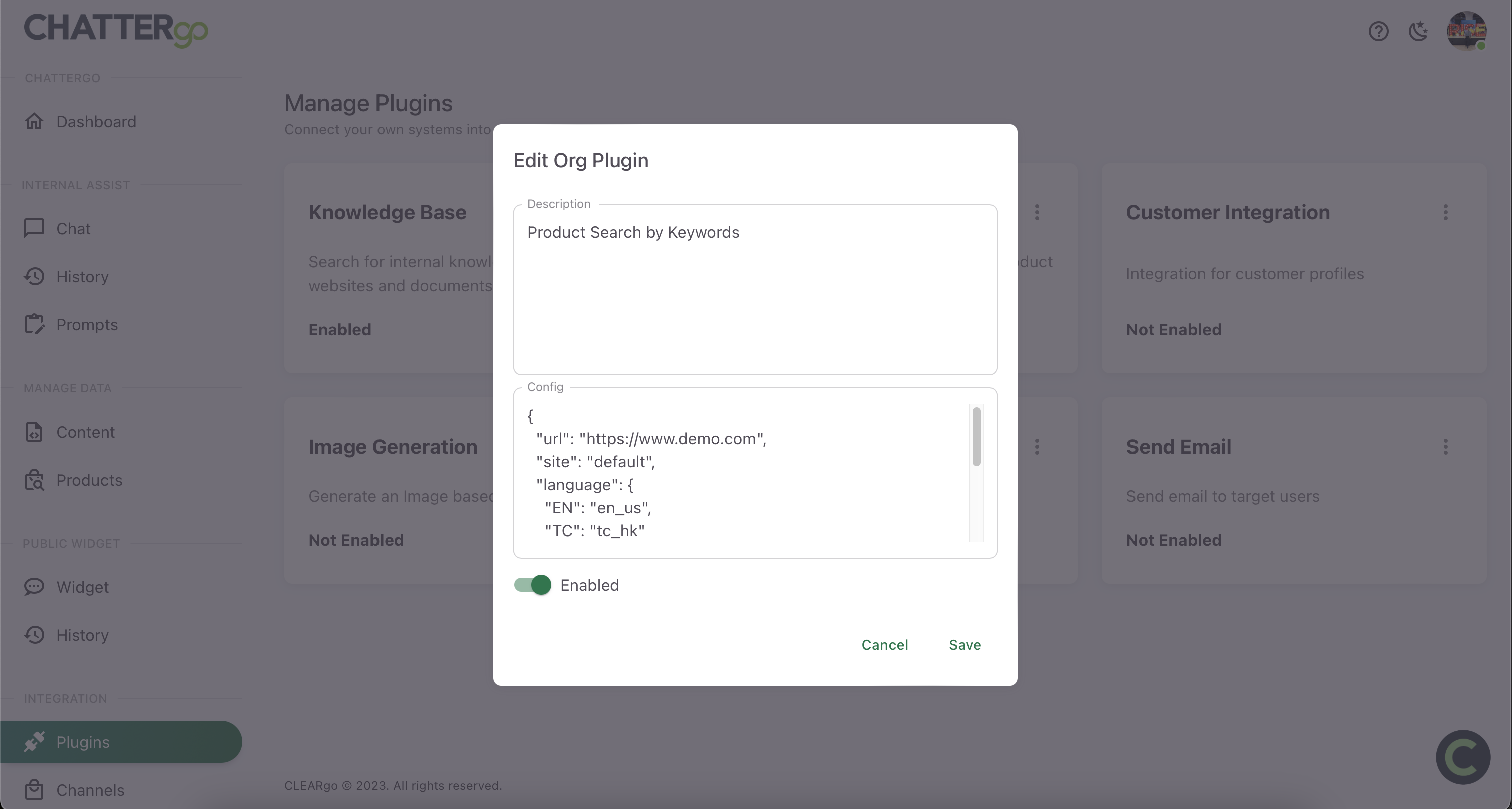This screenshot has width=1512, height=809.
Task: Click the Customer Integration card title
Action: point(1228,213)
